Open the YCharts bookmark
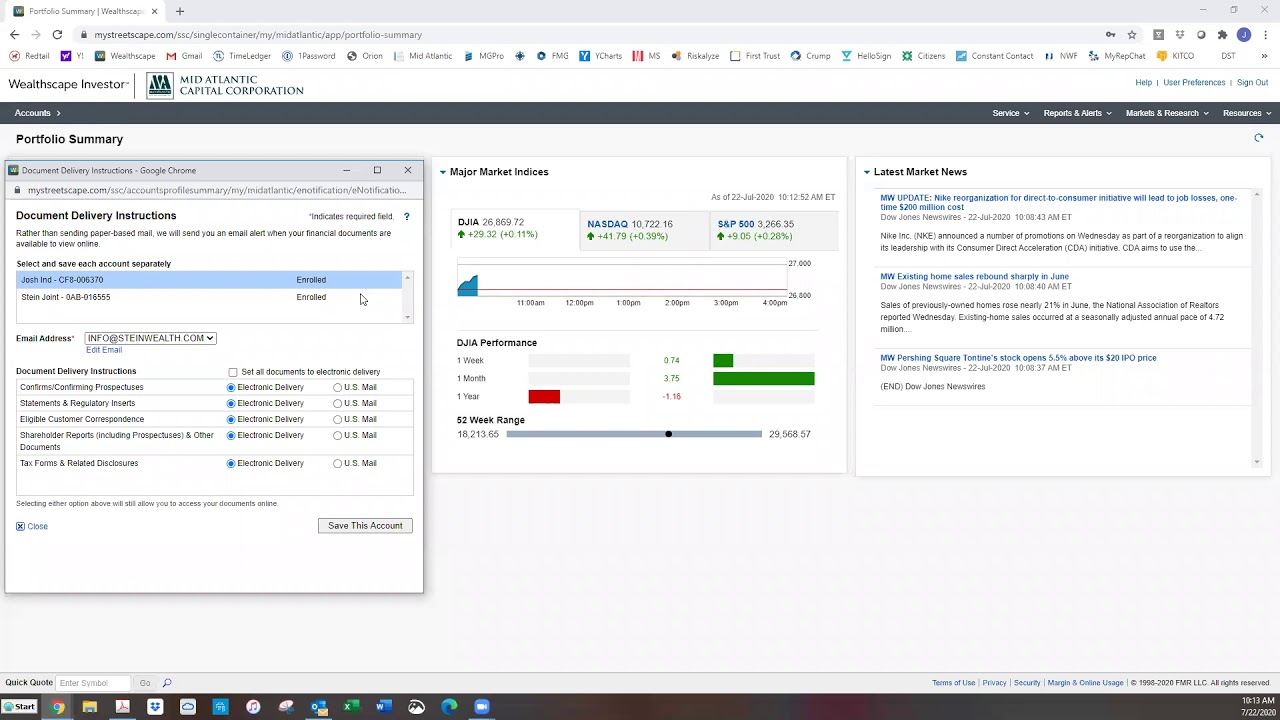The width and height of the screenshot is (1280, 720). pyautogui.click(x=600, y=56)
